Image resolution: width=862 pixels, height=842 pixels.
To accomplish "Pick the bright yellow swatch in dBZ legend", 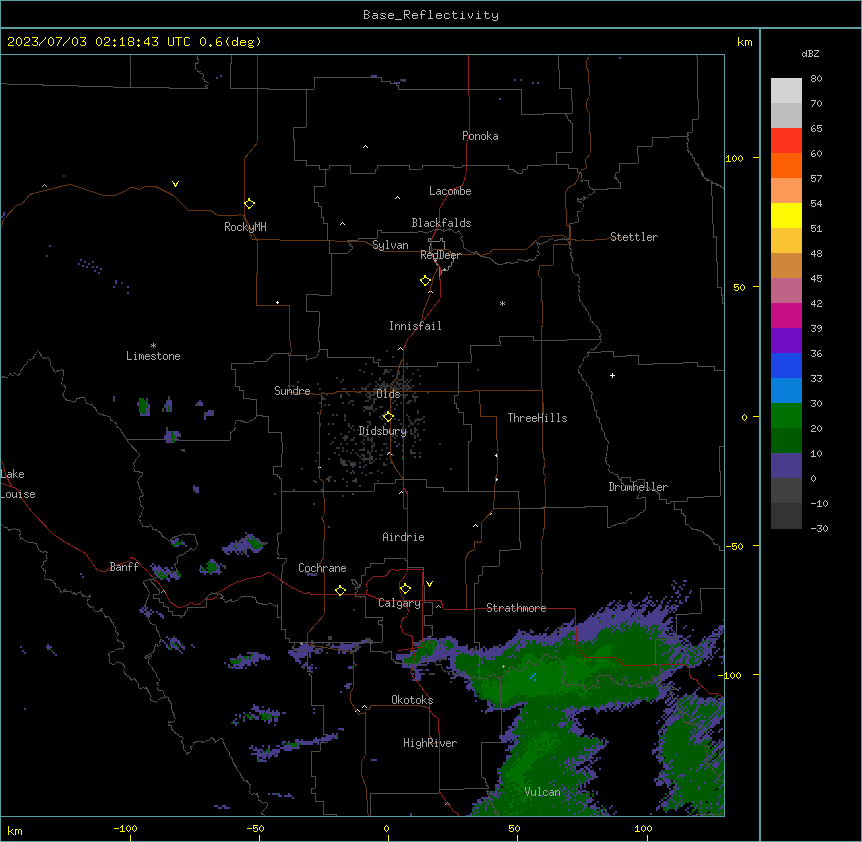I will click(786, 215).
